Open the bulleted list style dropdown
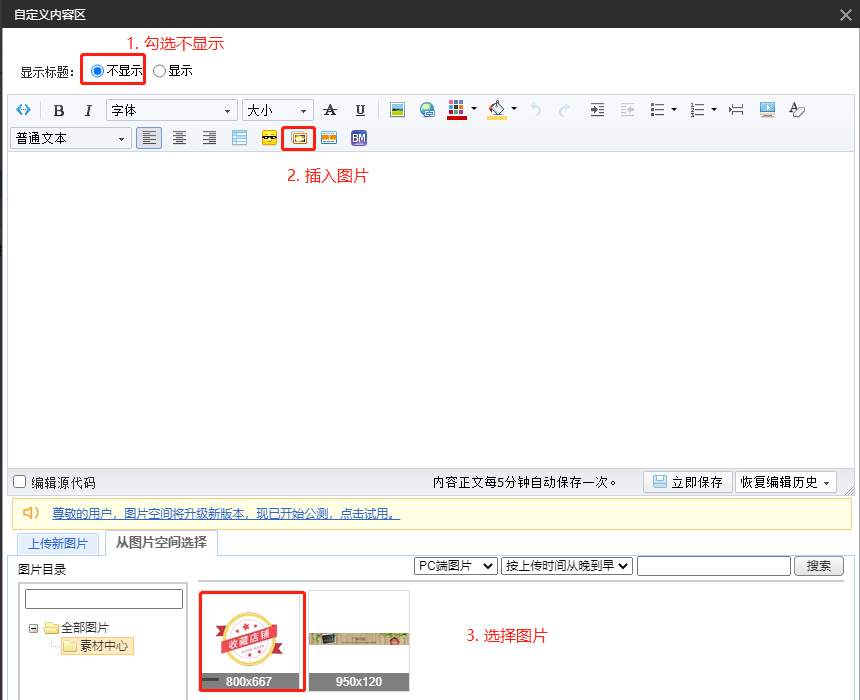The image size is (860, 700). (x=674, y=110)
